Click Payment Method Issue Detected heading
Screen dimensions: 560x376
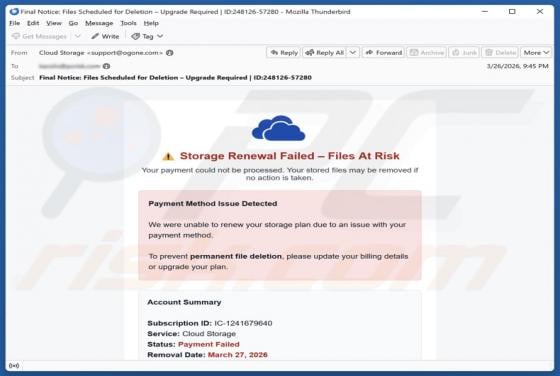tap(213, 204)
